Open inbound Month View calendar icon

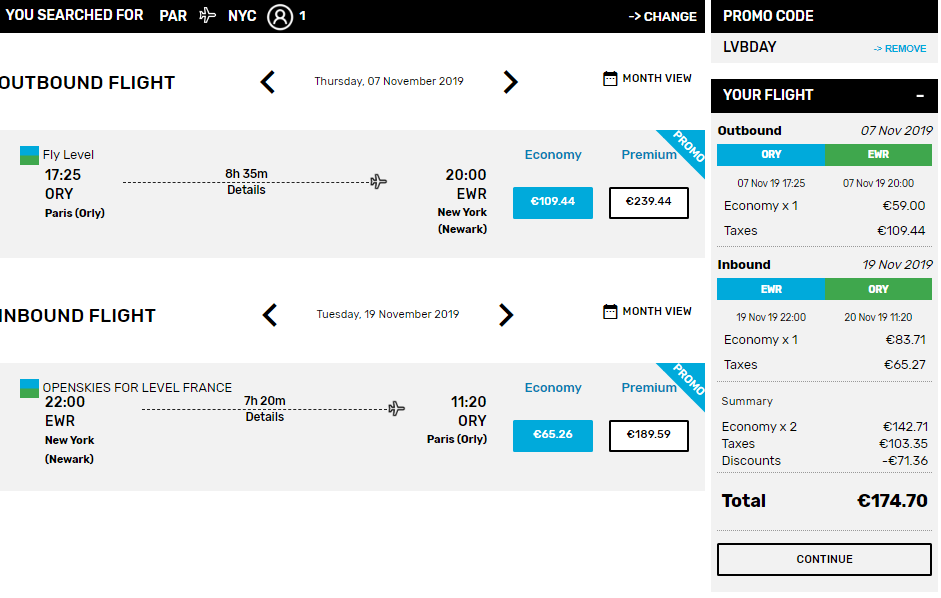[x=610, y=312]
